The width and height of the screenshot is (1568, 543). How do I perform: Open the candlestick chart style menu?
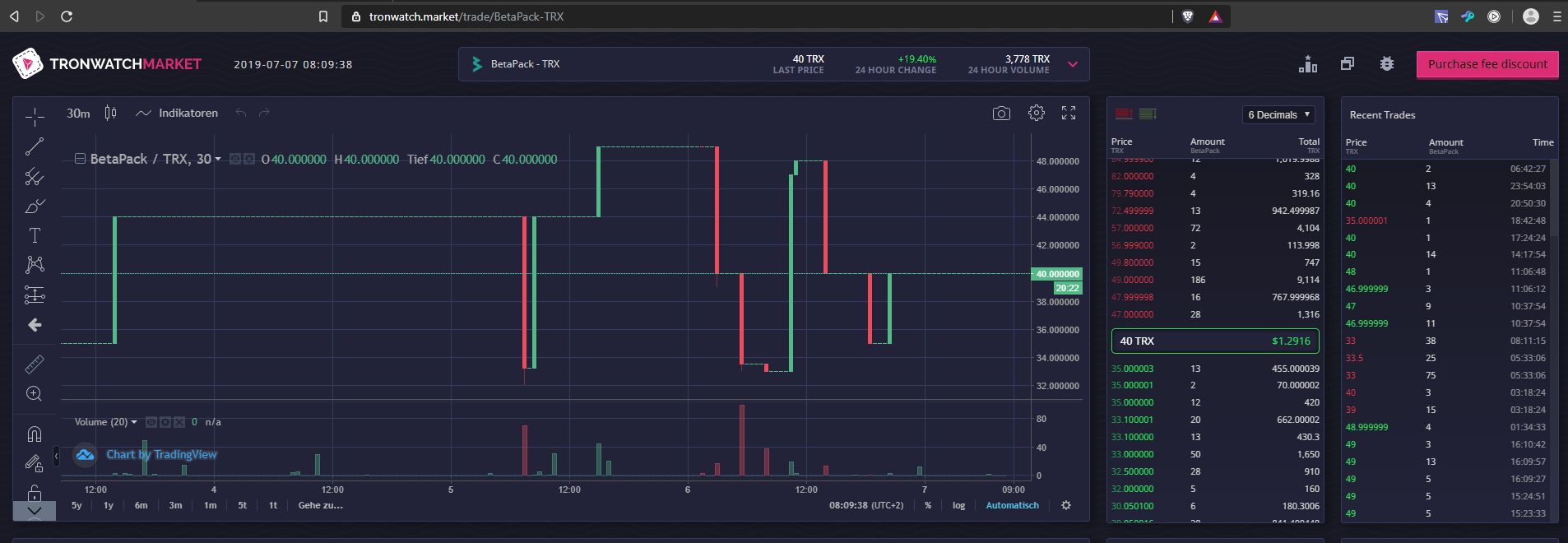pyautogui.click(x=110, y=114)
